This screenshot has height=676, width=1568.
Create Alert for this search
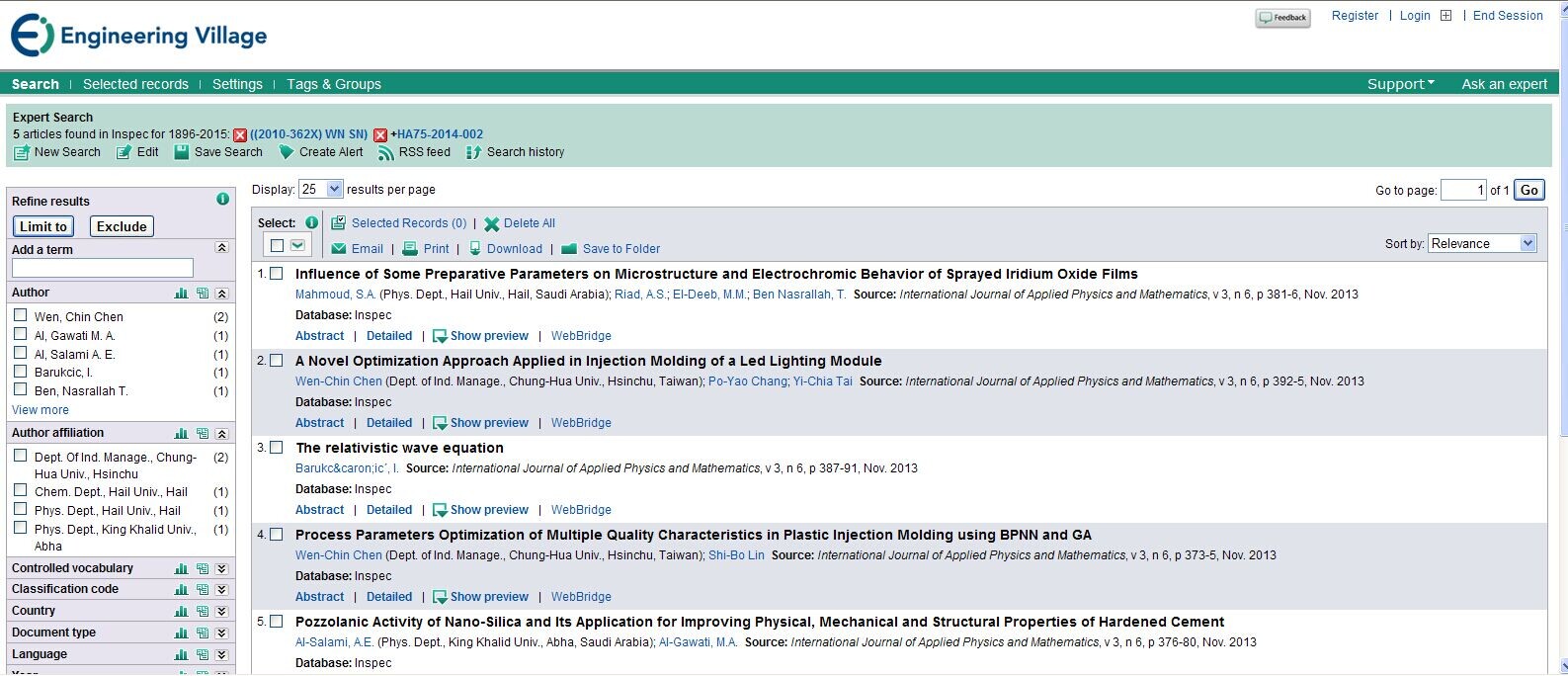coord(321,152)
